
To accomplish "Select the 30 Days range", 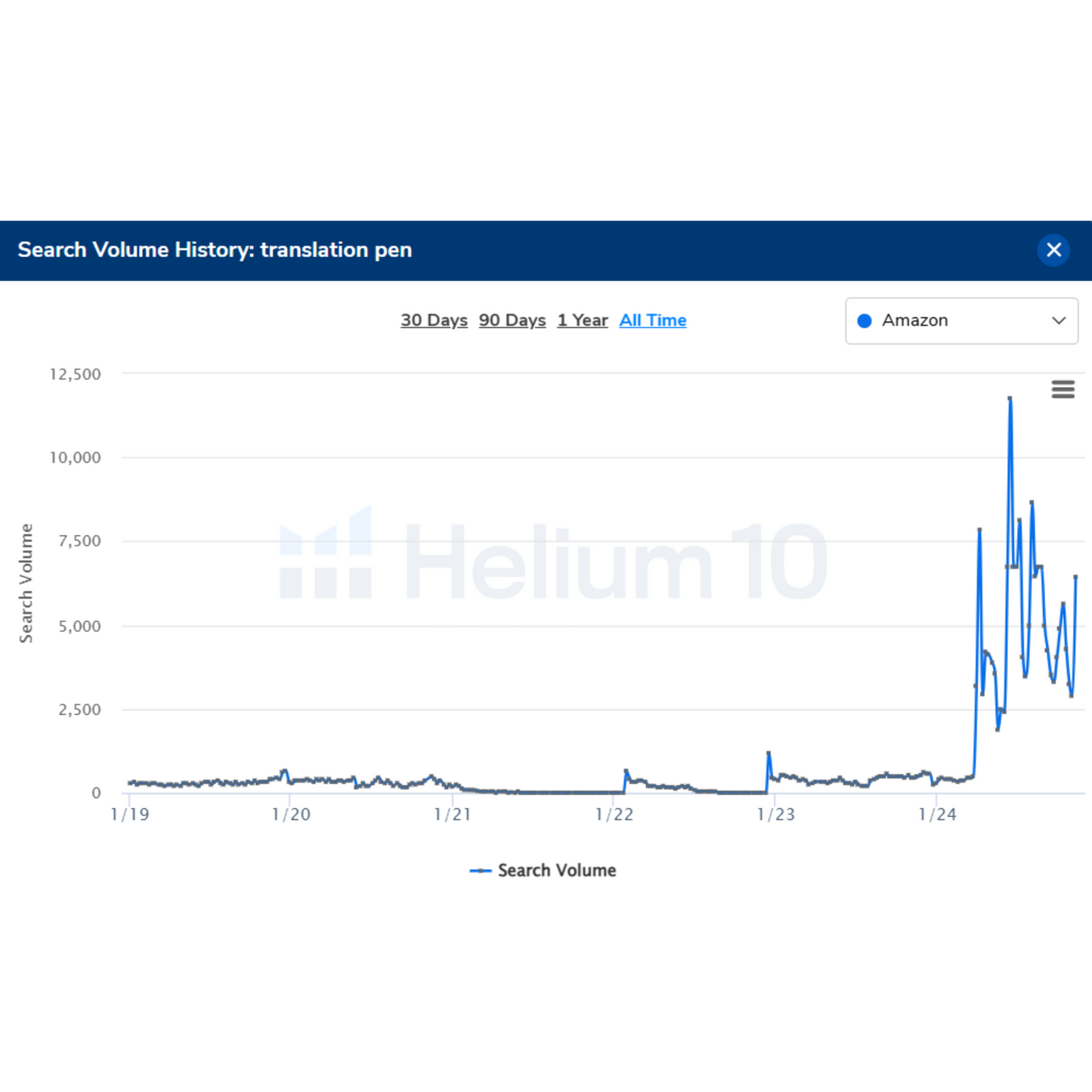I will coord(434,320).
